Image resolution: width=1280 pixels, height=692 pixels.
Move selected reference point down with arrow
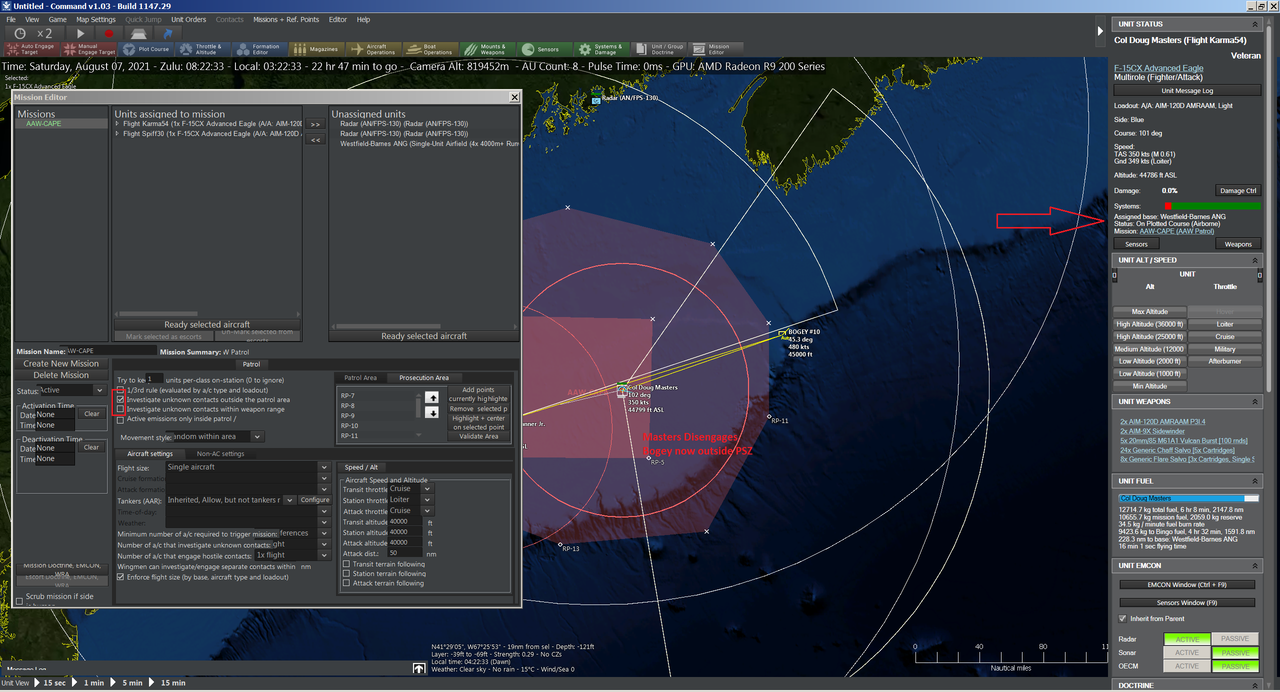point(432,411)
